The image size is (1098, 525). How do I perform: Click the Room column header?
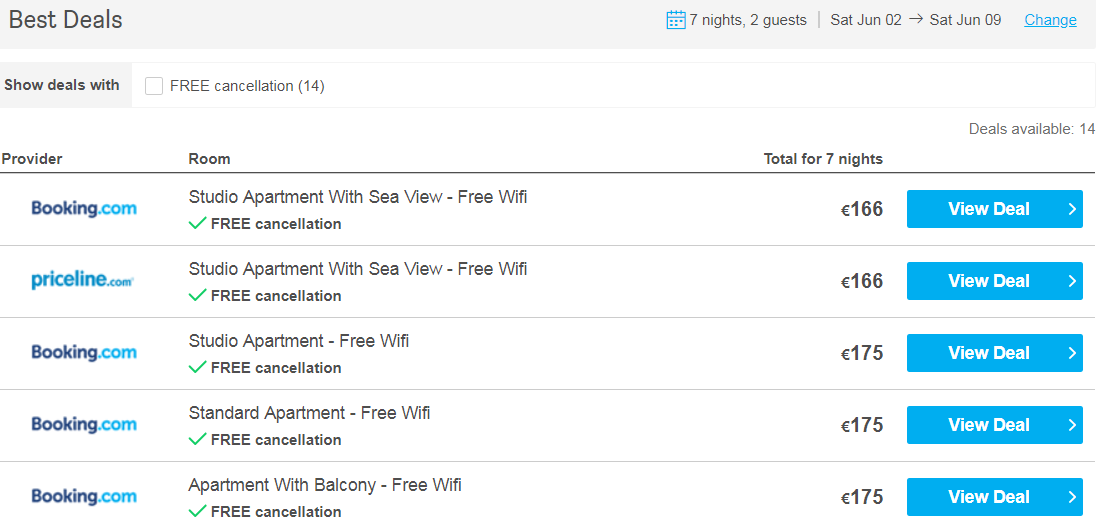pyautogui.click(x=209, y=159)
